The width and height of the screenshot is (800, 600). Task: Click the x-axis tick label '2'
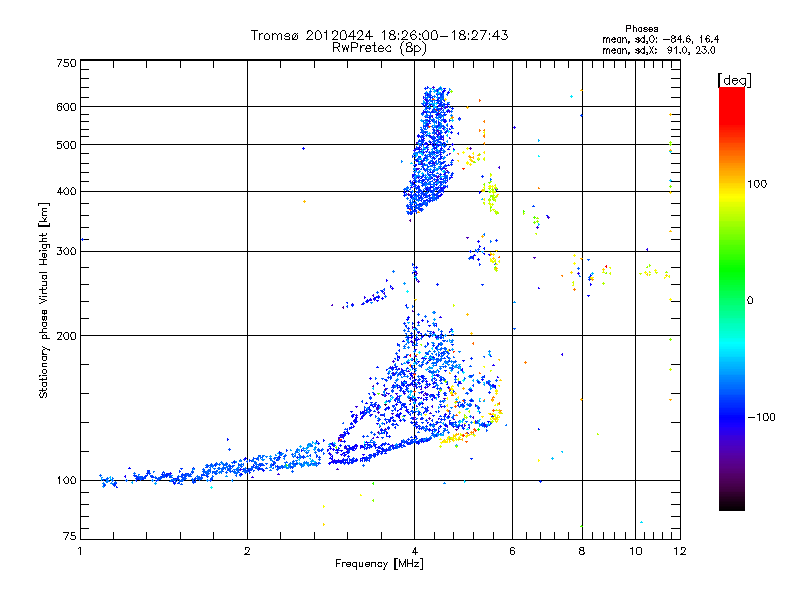[247, 551]
